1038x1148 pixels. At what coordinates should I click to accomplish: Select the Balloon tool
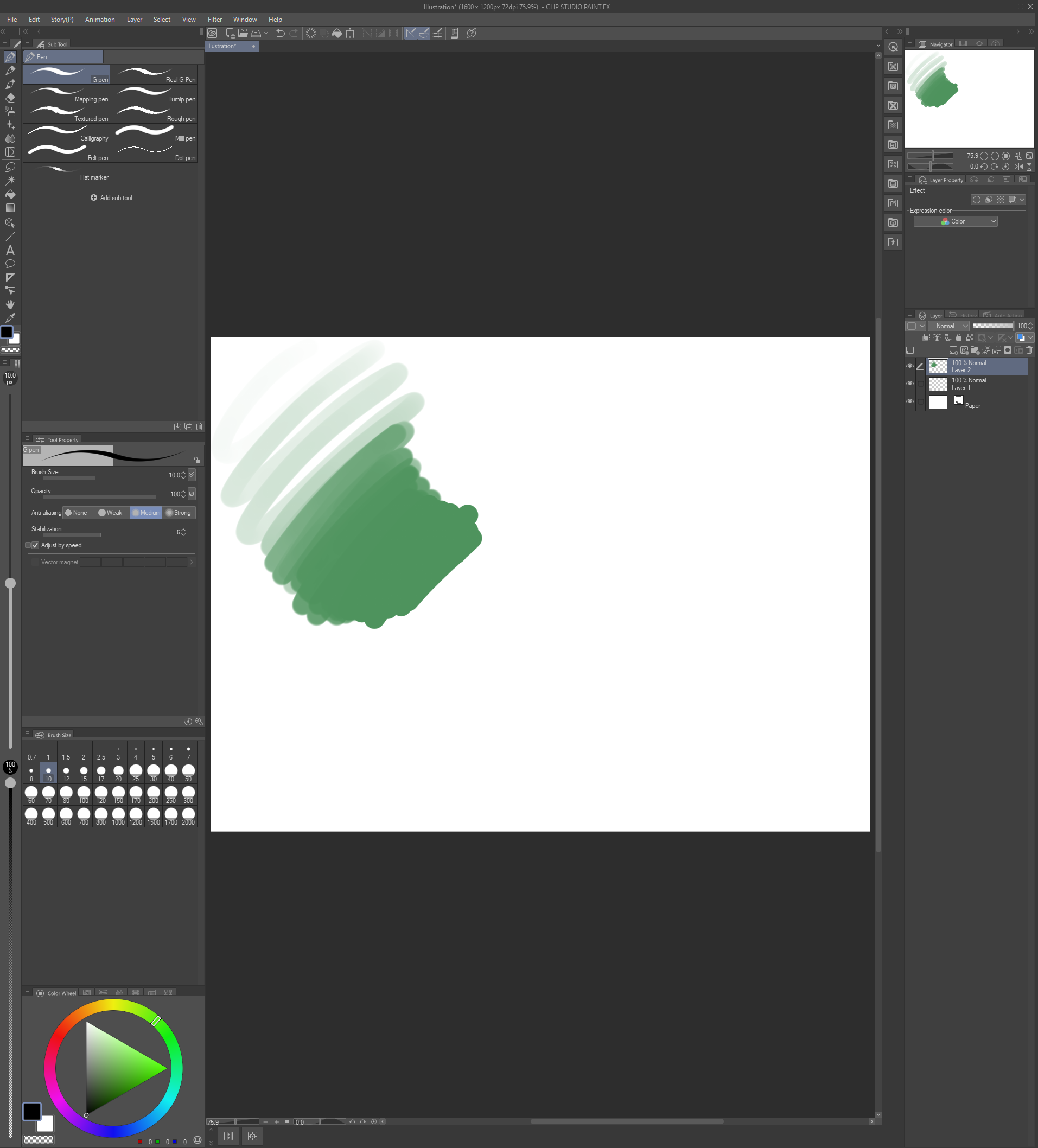[x=10, y=264]
